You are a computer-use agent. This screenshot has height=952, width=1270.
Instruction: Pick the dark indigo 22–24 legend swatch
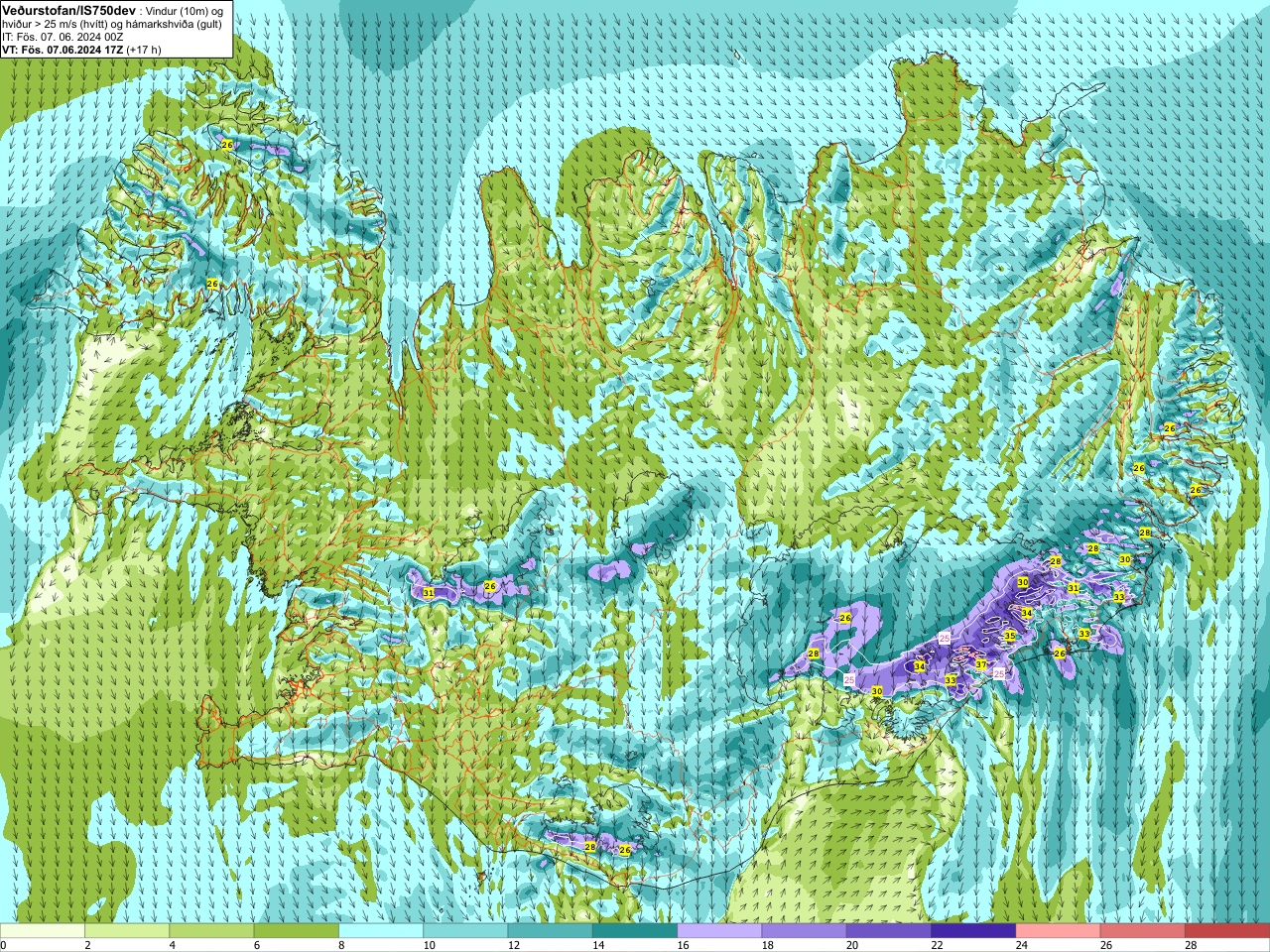973,931
